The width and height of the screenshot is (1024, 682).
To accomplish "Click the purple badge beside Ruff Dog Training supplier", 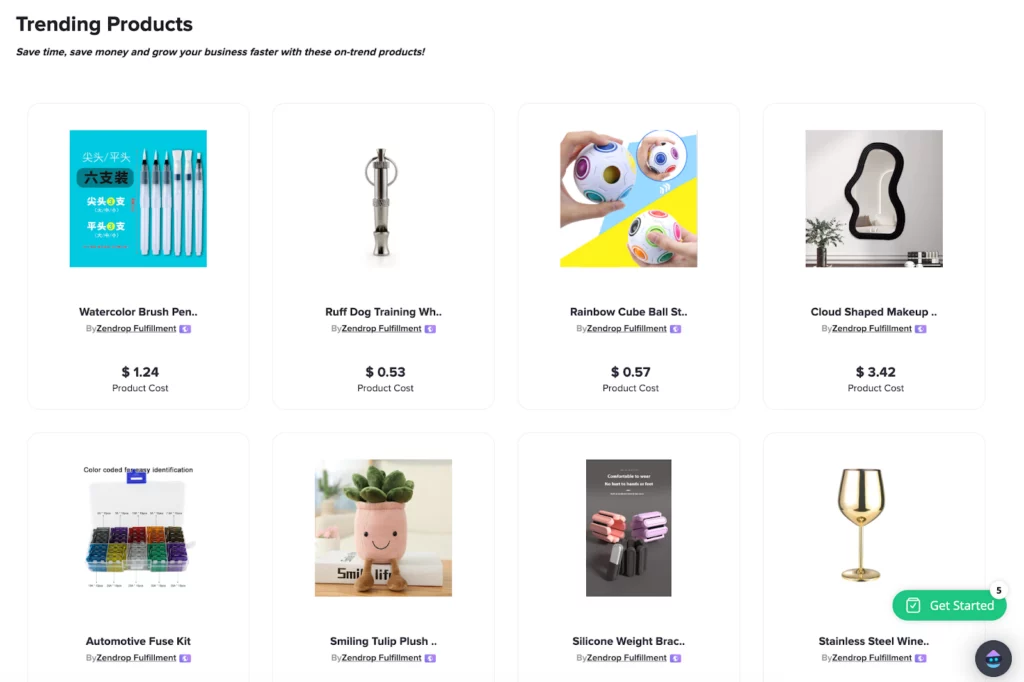I will pos(430,329).
